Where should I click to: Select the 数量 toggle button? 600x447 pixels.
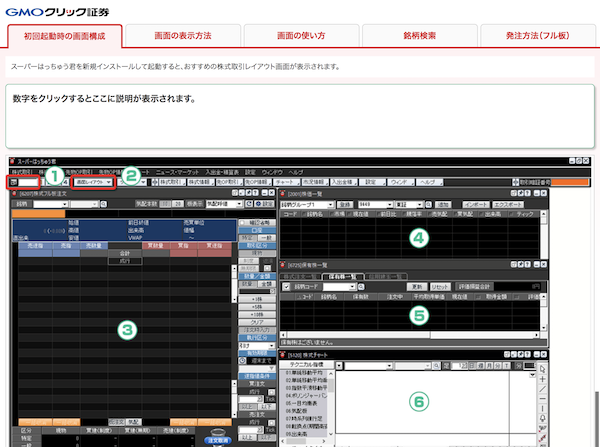247,284
